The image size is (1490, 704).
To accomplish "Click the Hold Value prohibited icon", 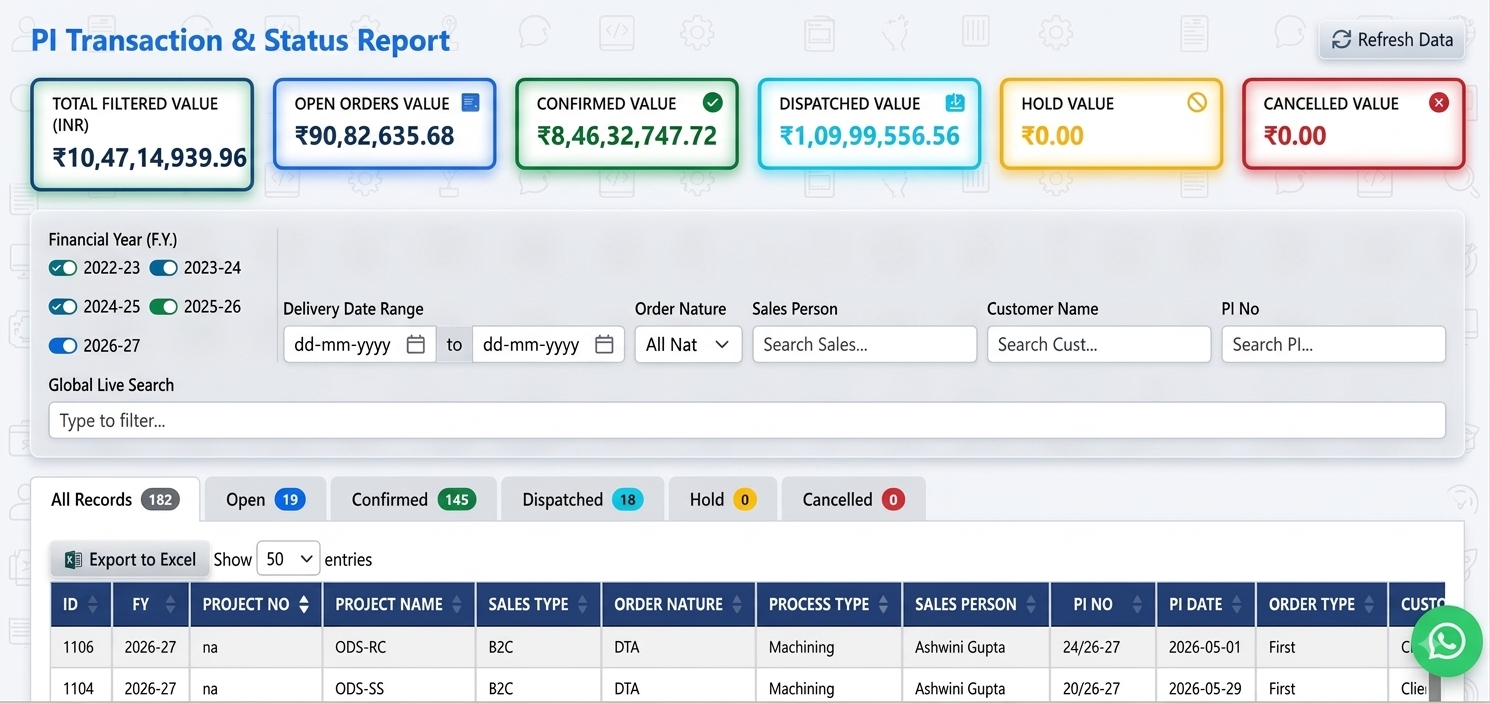I will click(x=1197, y=102).
